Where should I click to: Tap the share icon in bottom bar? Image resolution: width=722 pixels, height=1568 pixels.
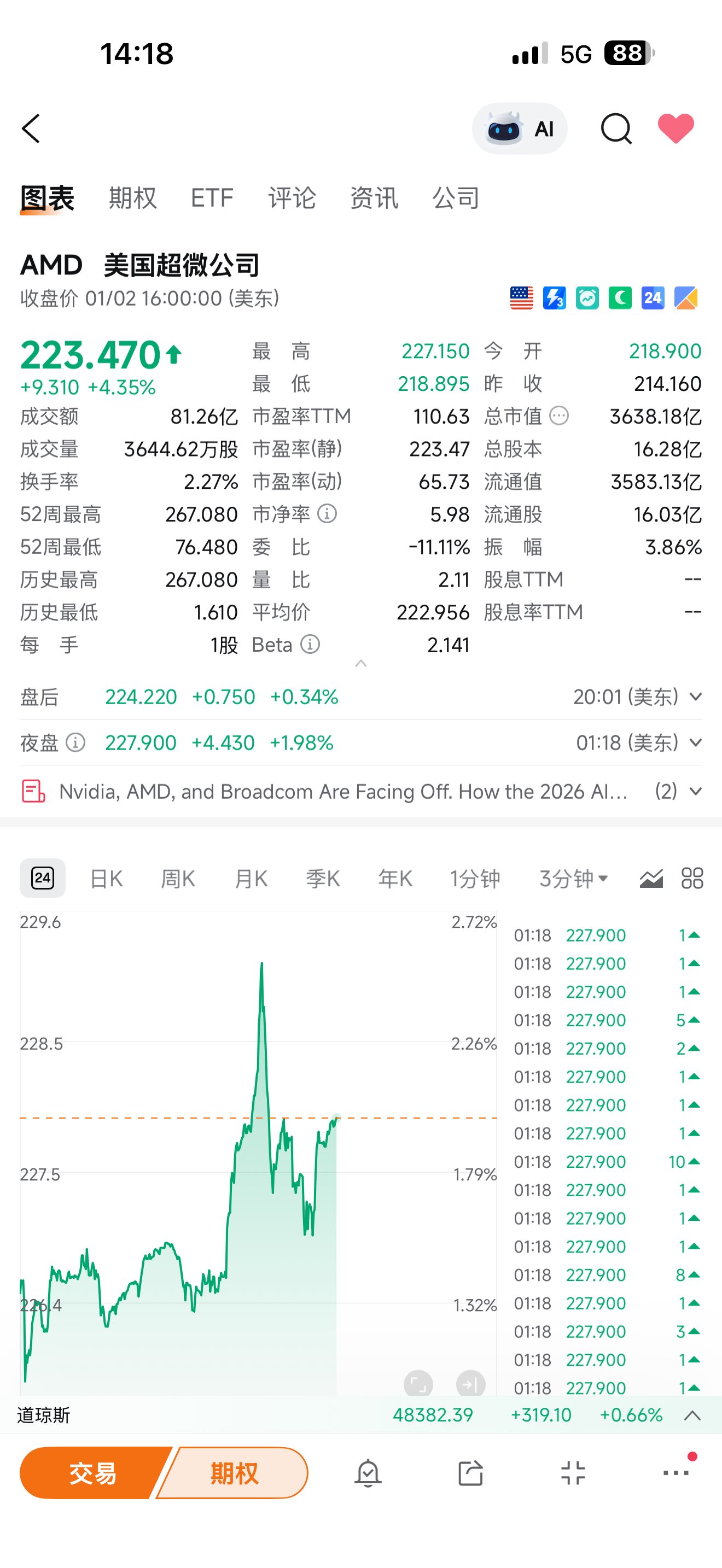(x=470, y=1473)
